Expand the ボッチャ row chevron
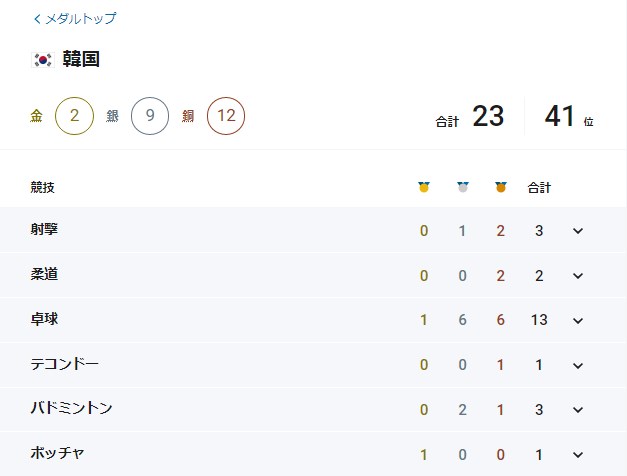Viewport: 627px width, 476px height. [x=578, y=455]
